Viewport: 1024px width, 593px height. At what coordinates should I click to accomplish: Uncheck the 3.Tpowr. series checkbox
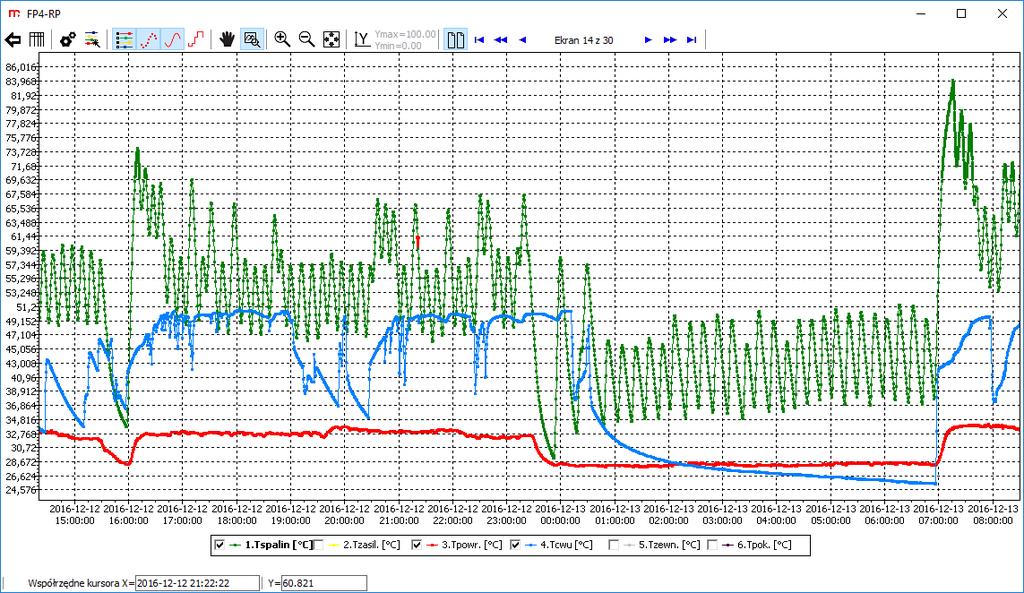(417, 545)
